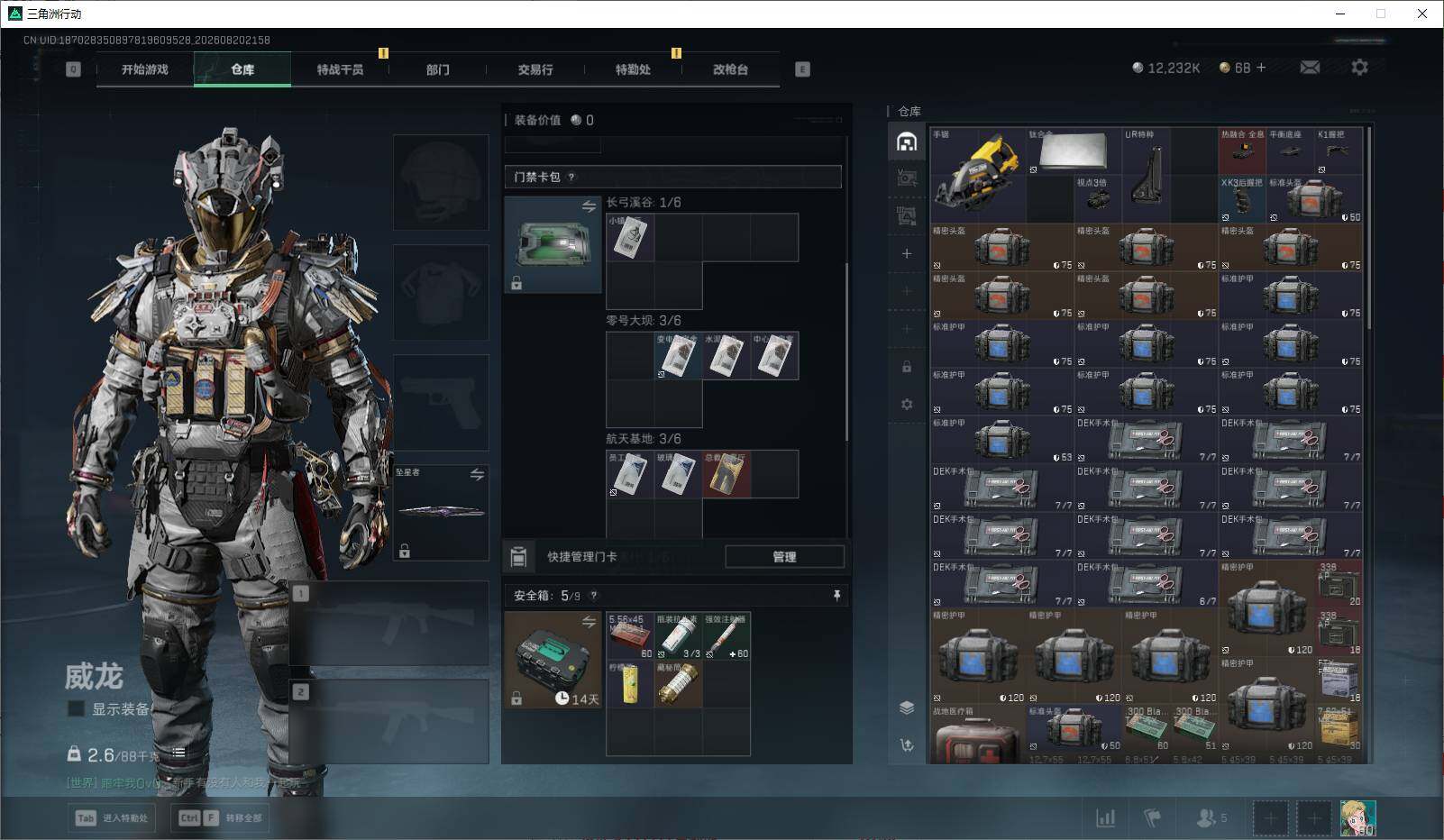Click the empty helmet equipment slot
Viewport: 1444px width, 840px height.
coord(441,183)
